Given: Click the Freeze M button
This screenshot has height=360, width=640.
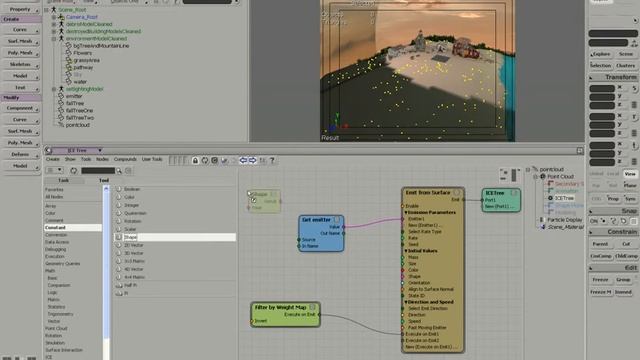Looking at the screenshot, I should click(x=601, y=292).
